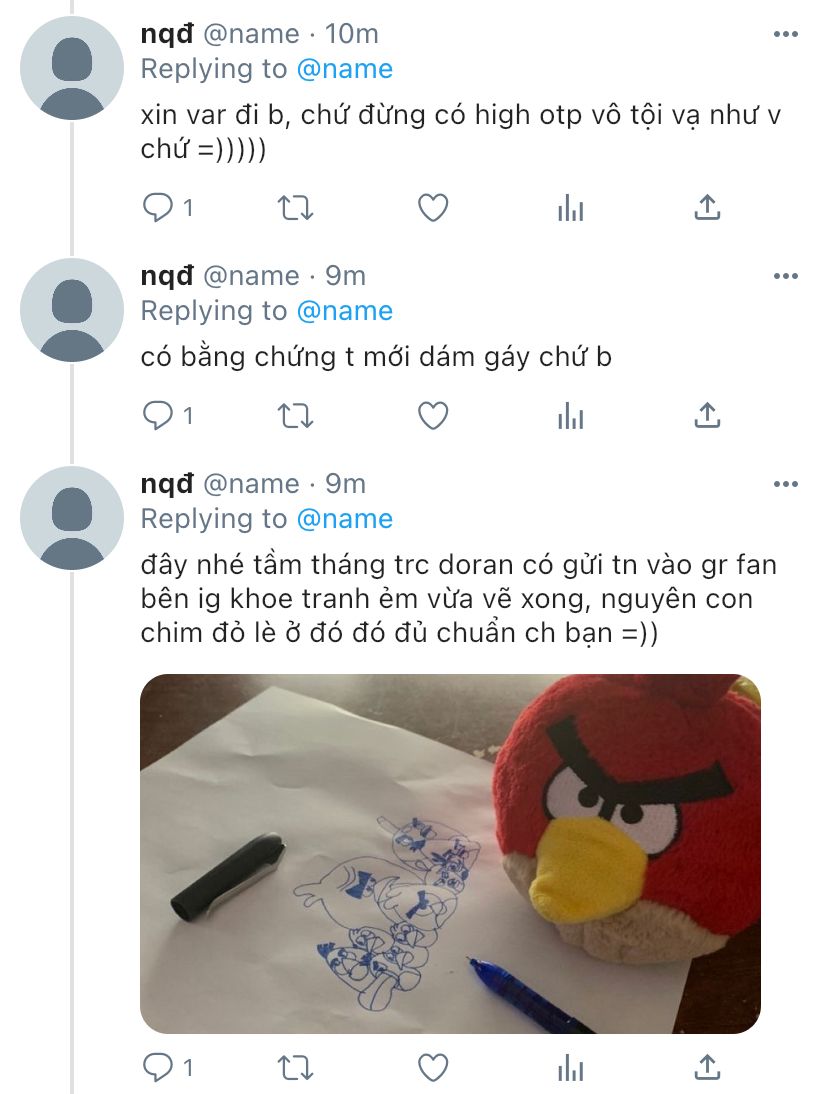Share the 'có bằng chứng' tweet
This screenshot has width=828, height=1094.
pos(707,416)
